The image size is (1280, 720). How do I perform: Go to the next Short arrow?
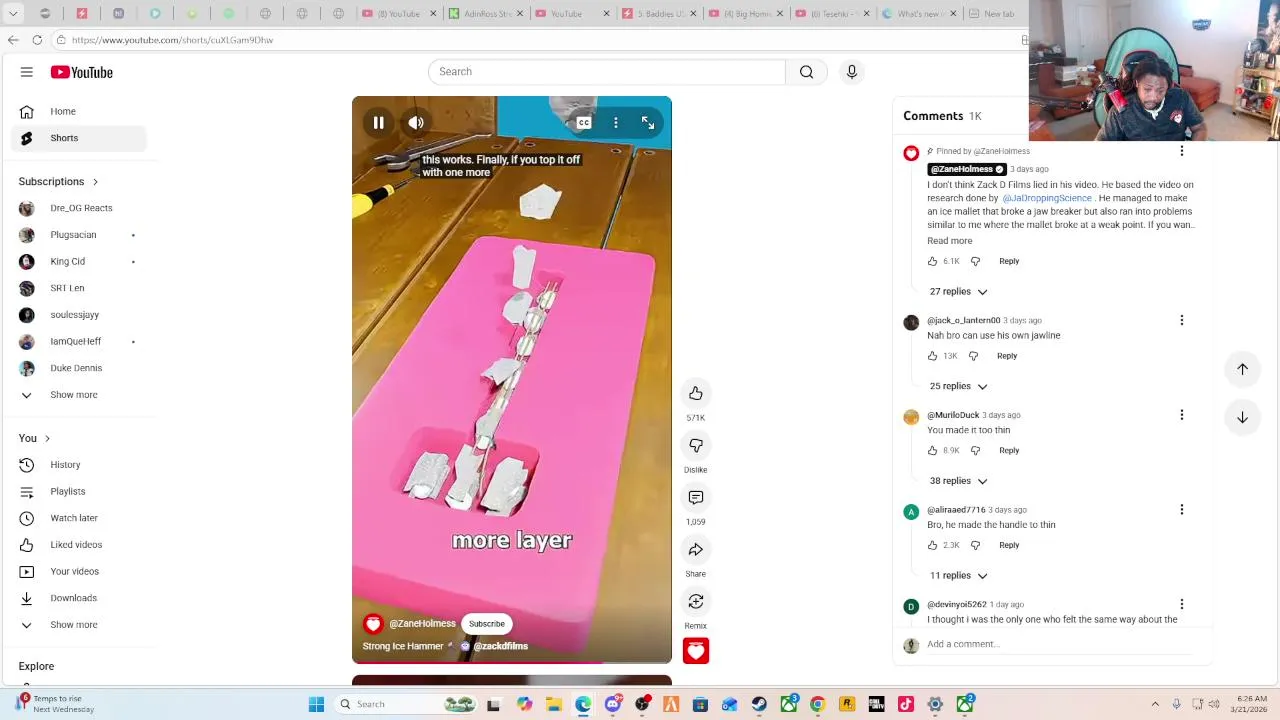1242,418
